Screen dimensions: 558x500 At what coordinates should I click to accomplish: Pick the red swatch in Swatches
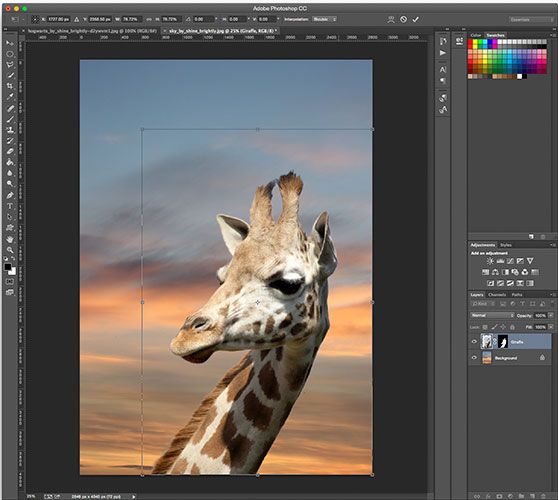pyautogui.click(x=470, y=42)
